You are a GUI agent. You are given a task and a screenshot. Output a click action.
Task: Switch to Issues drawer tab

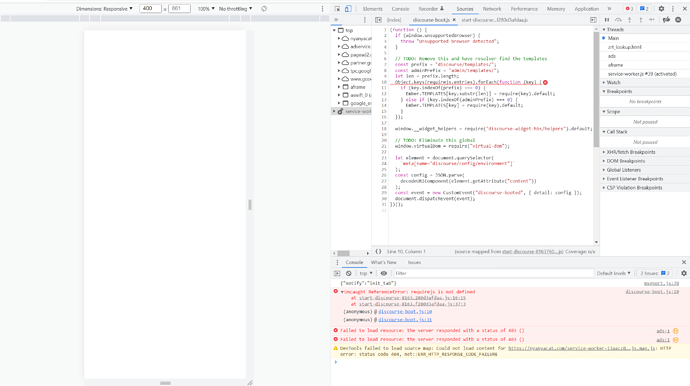414,262
